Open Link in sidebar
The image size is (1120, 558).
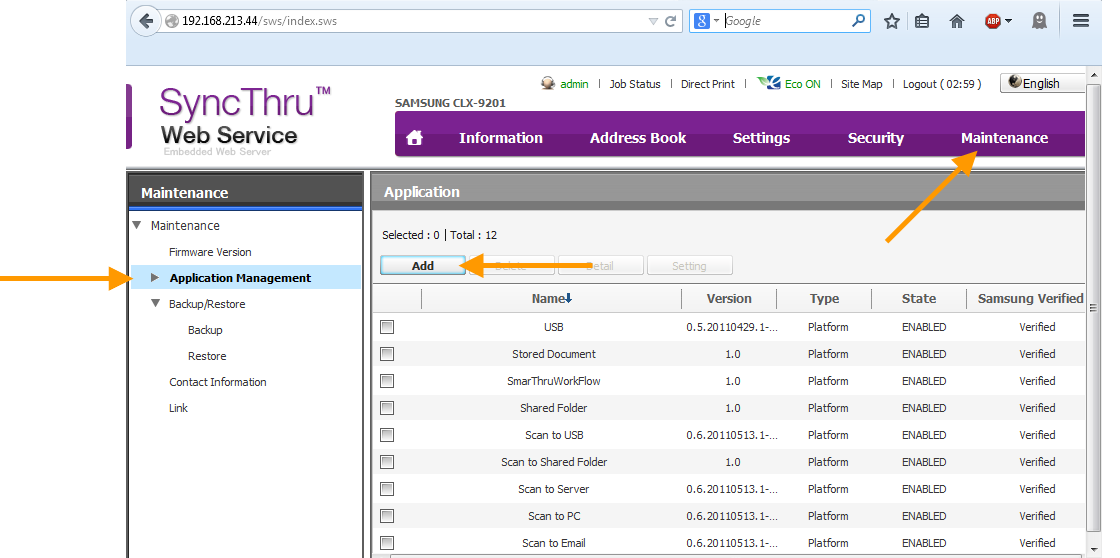(179, 408)
